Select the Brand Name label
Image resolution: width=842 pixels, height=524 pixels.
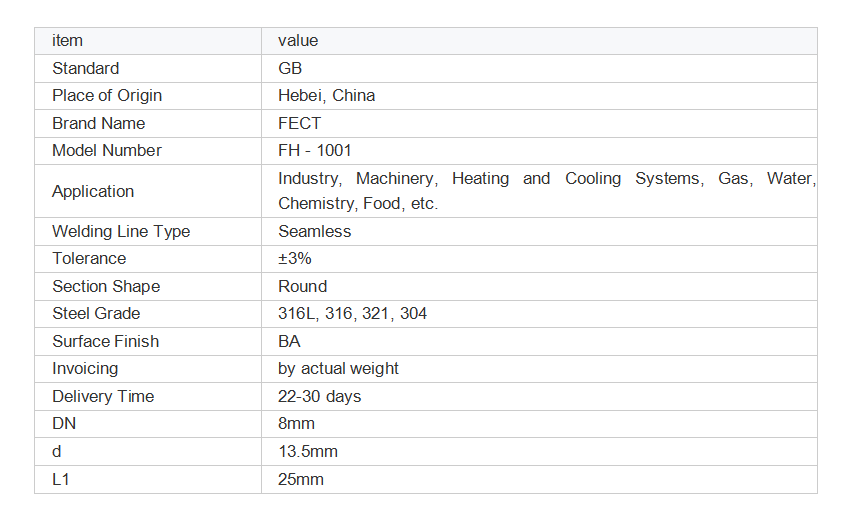pos(98,123)
